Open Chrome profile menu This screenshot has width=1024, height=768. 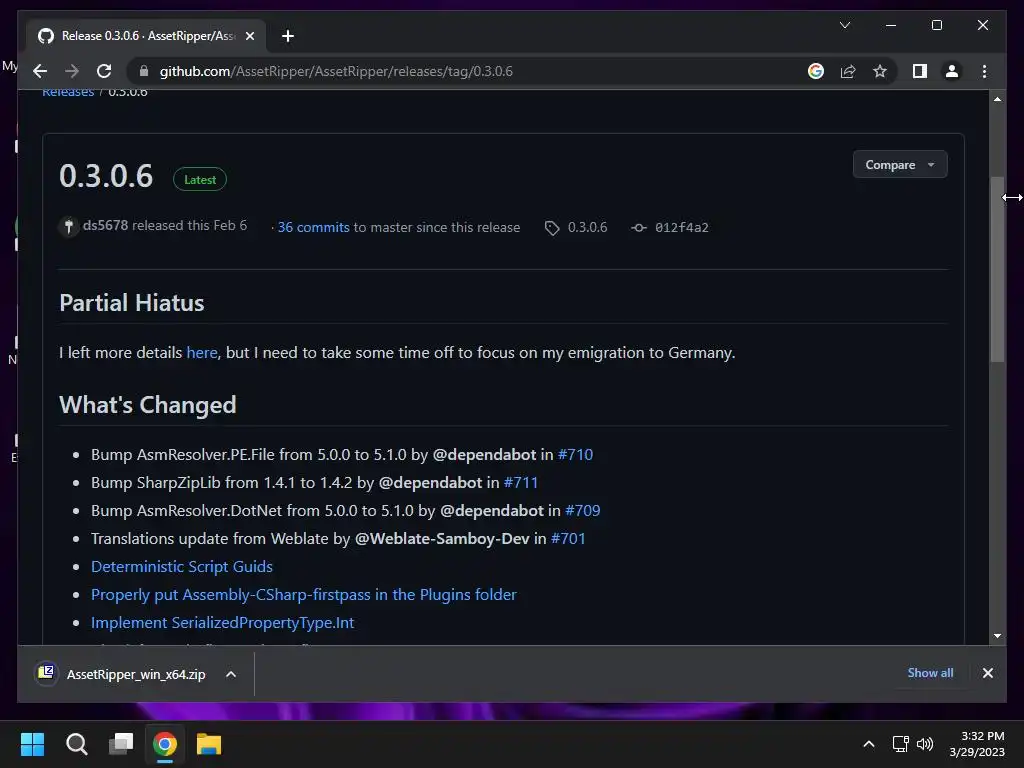(952, 71)
